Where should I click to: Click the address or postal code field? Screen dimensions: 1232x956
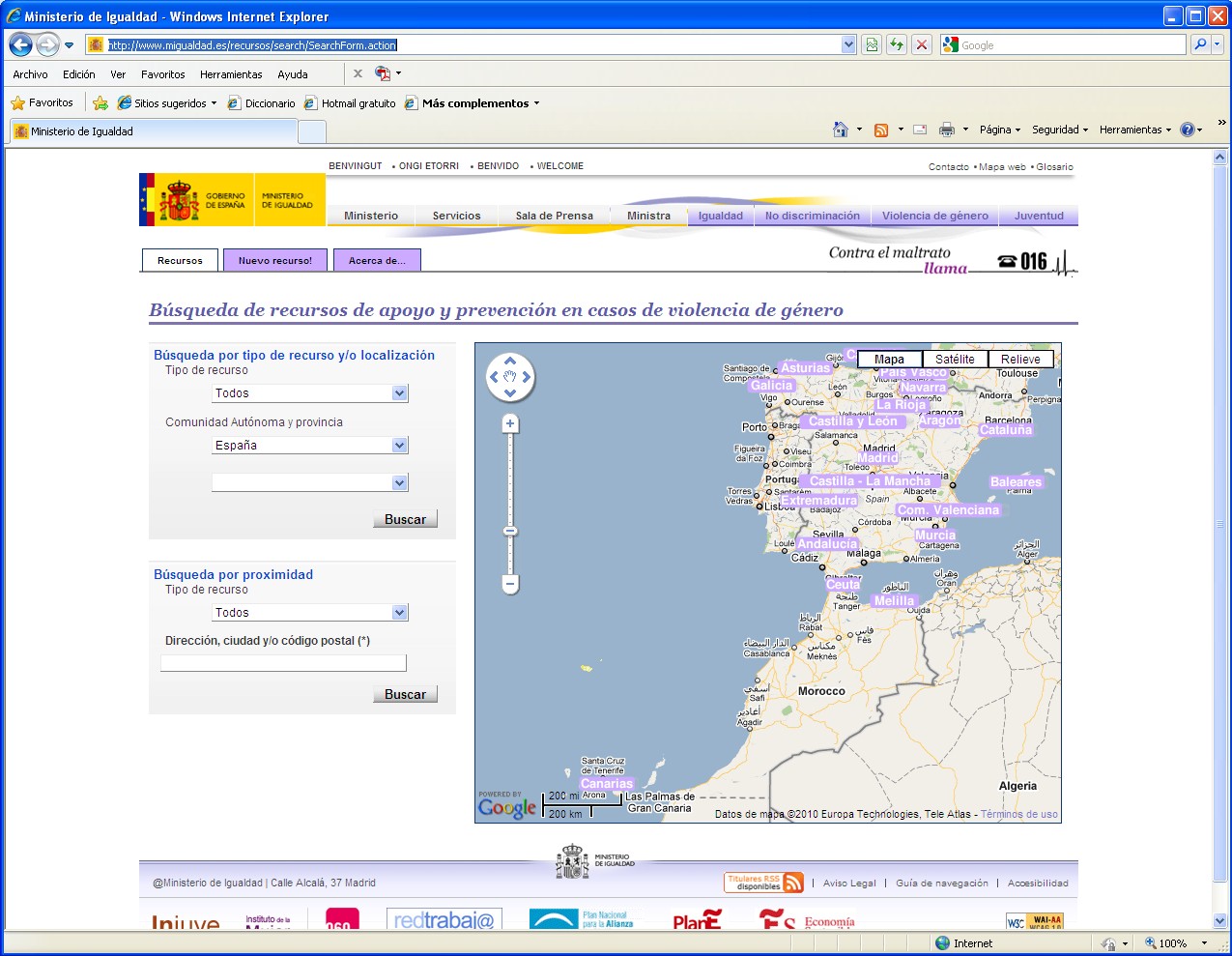(x=283, y=663)
